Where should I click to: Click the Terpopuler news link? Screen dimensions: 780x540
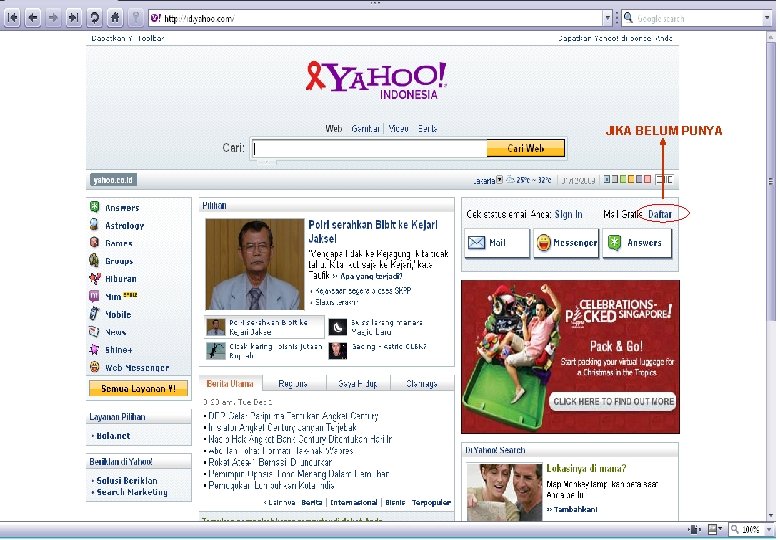coord(431,503)
